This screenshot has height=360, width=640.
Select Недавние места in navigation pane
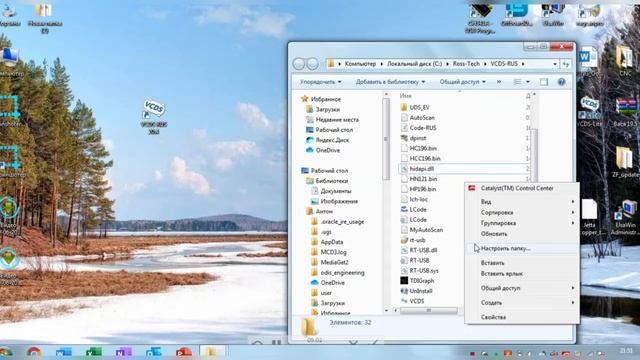(x=337, y=120)
